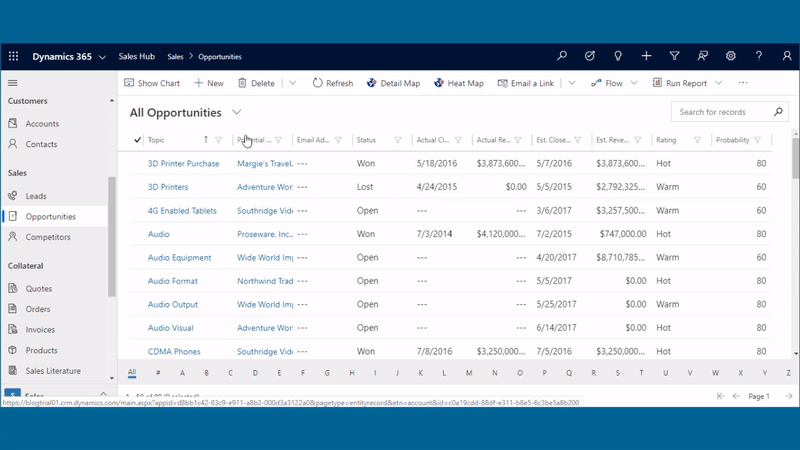
Task: Open Quotes in sidebar
Action: 39,288
